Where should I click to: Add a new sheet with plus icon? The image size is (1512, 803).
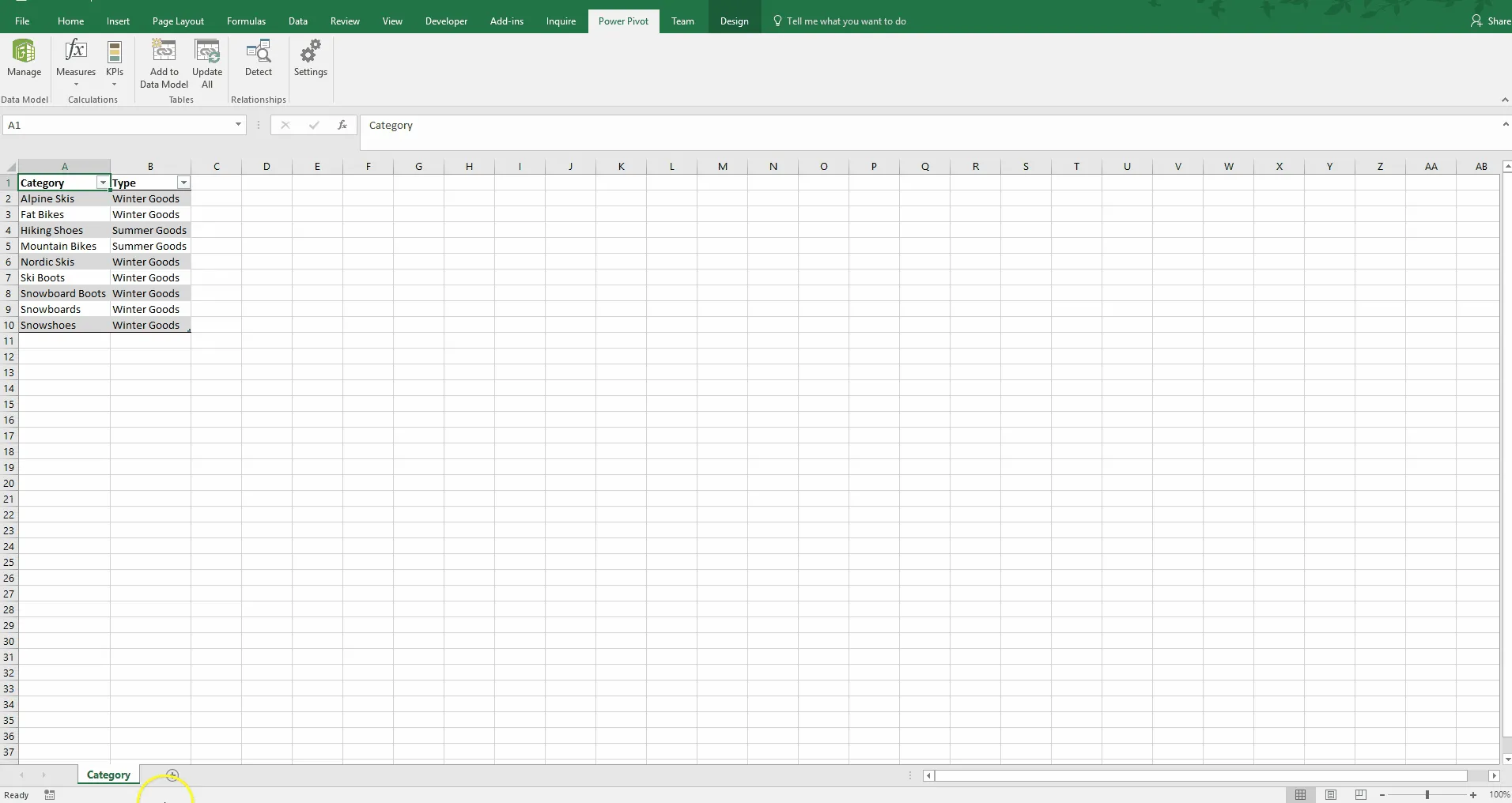(x=172, y=775)
